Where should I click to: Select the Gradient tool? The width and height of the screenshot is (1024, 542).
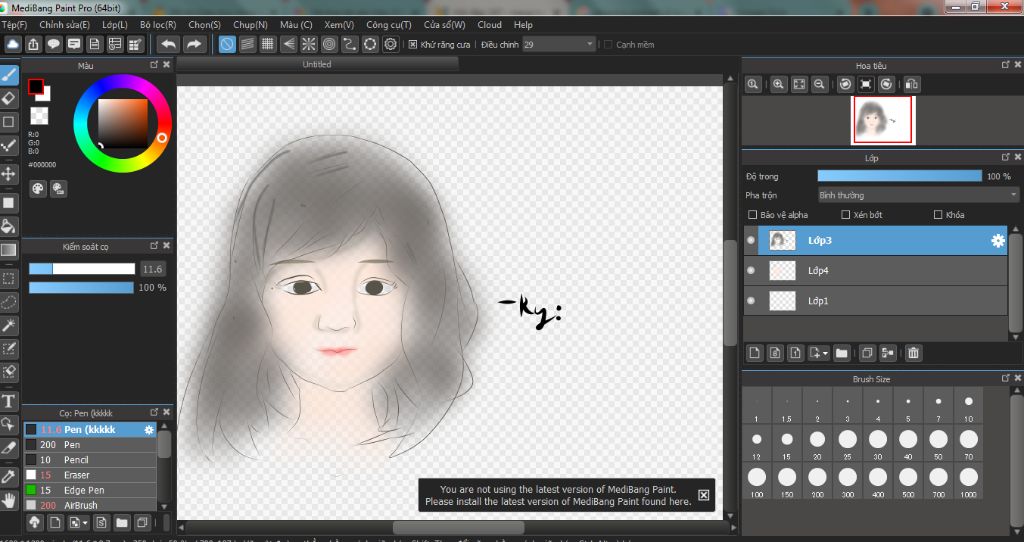pos(8,249)
